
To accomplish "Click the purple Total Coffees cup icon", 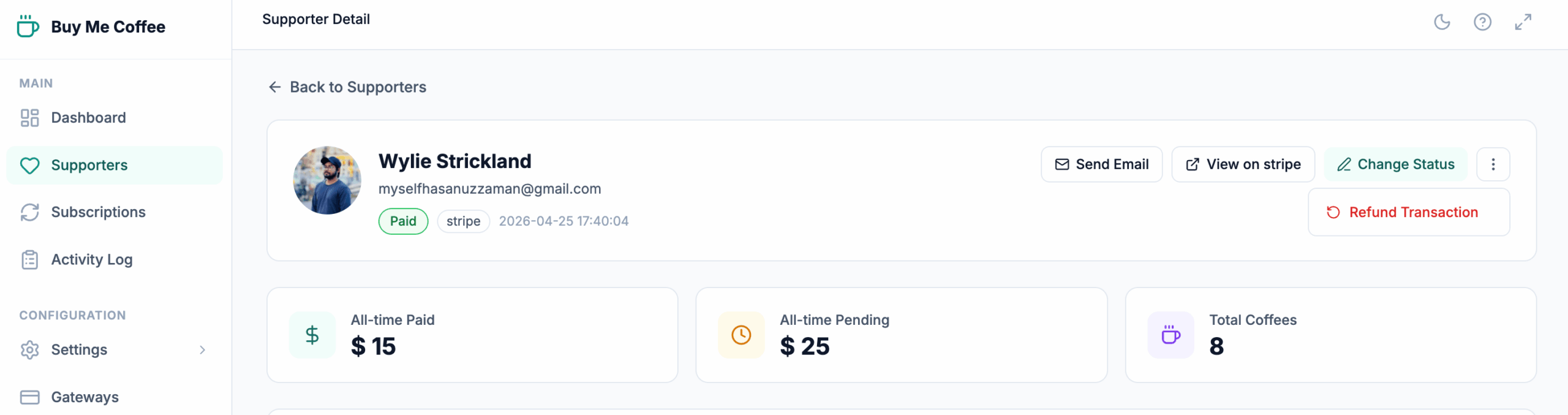I will [x=1170, y=335].
